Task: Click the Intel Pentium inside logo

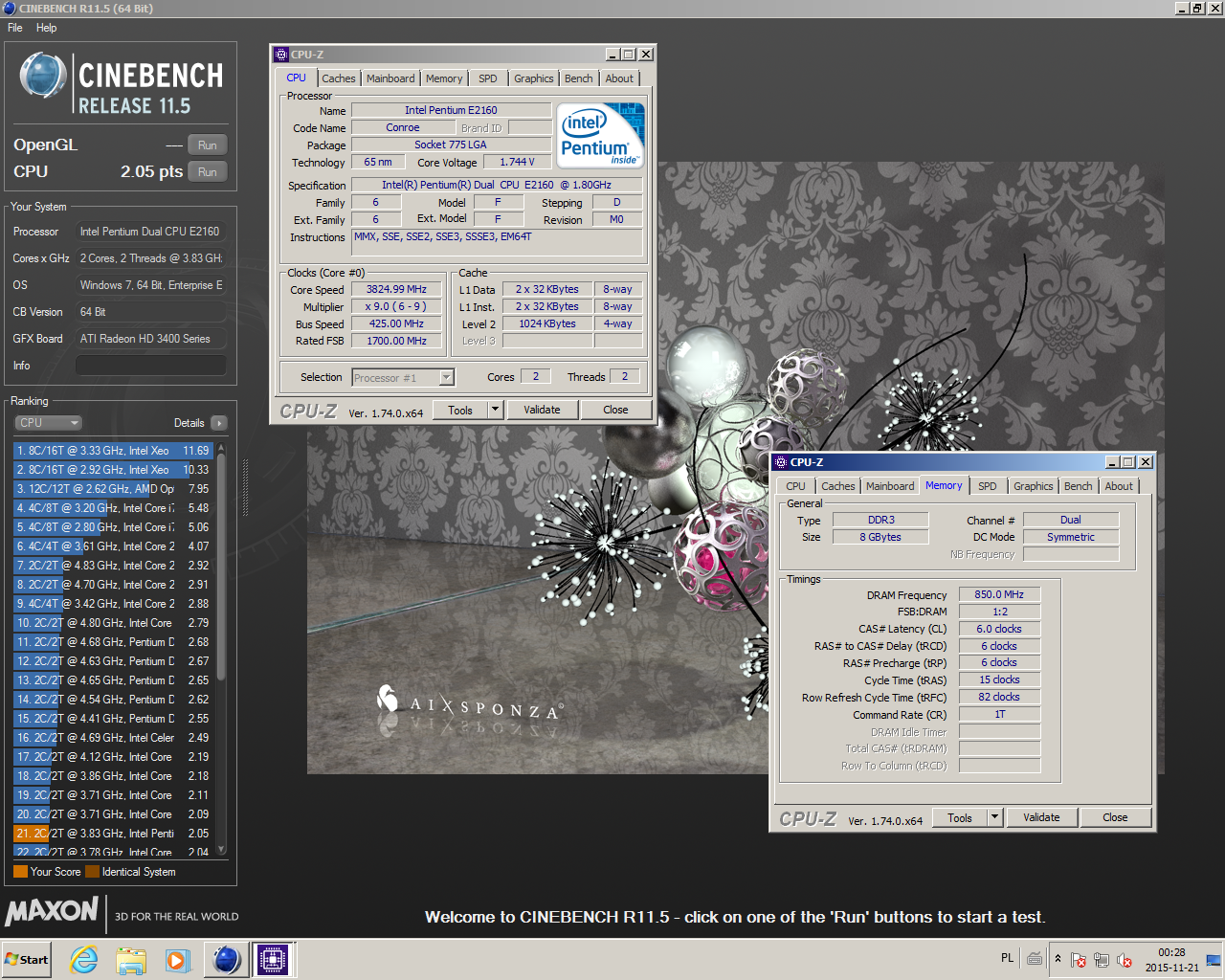Action: click(601, 136)
